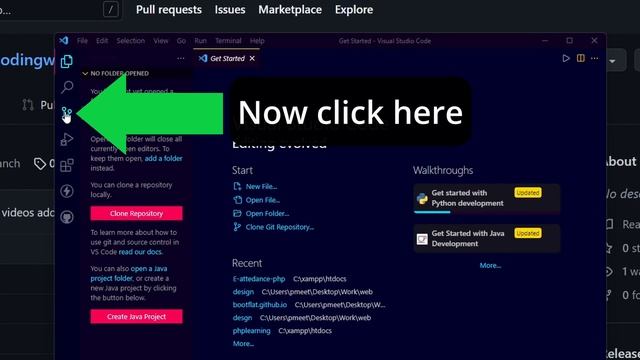
Task: Open the GitHub view in the activity bar
Action: pyautogui.click(x=67, y=217)
